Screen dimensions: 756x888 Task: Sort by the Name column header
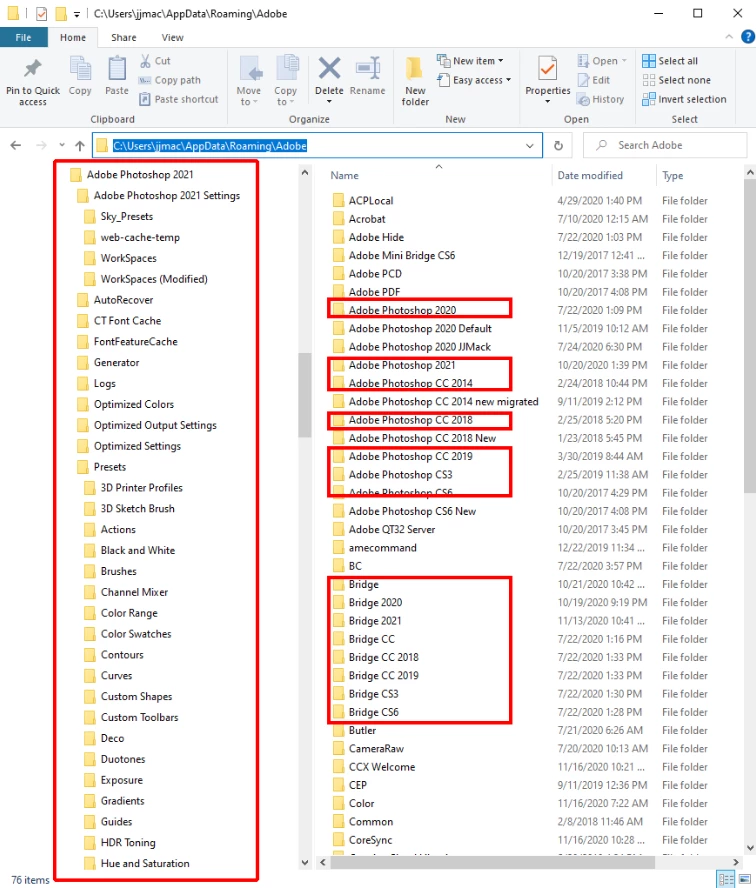click(344, 176)
